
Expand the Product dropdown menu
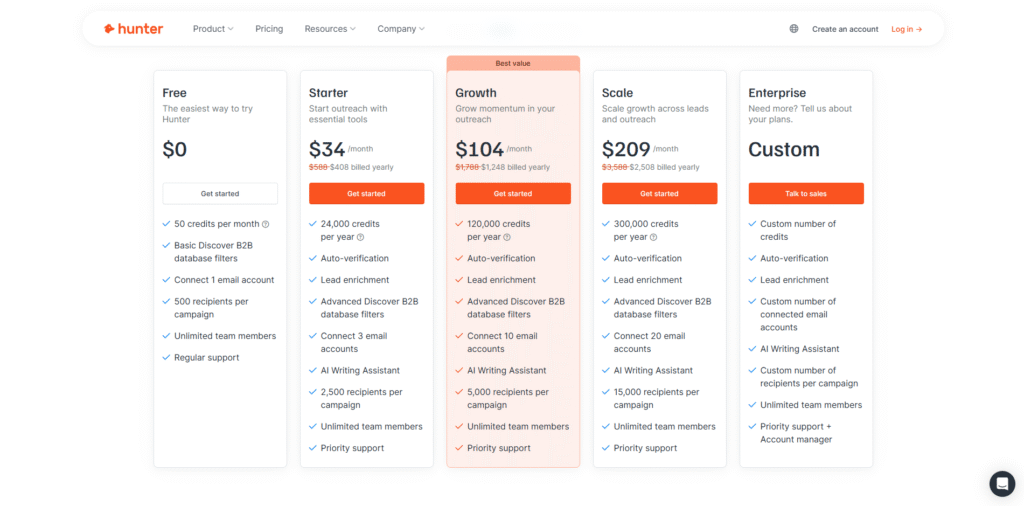(x=213, y=29)
